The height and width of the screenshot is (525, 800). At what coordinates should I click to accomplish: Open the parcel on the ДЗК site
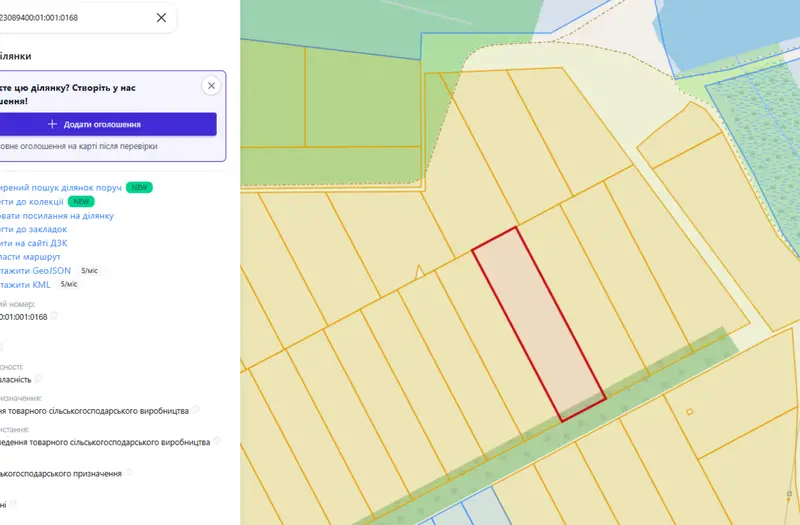pyautogui.click(x=34, y=243)
